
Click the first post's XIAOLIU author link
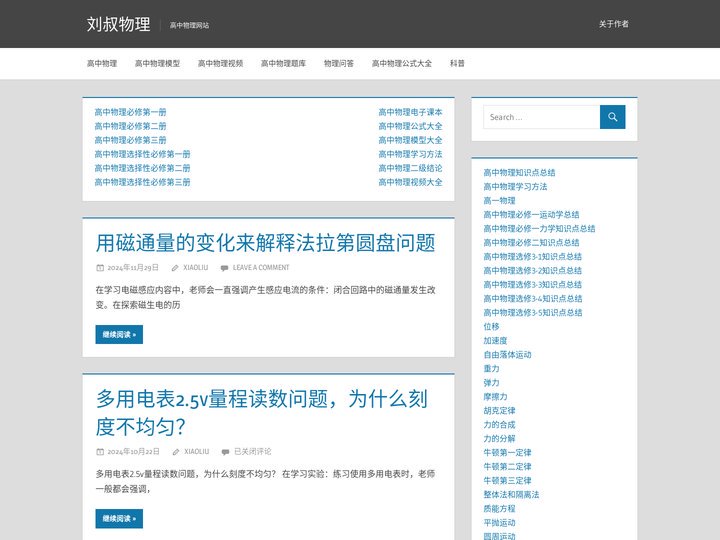(196, 268)
